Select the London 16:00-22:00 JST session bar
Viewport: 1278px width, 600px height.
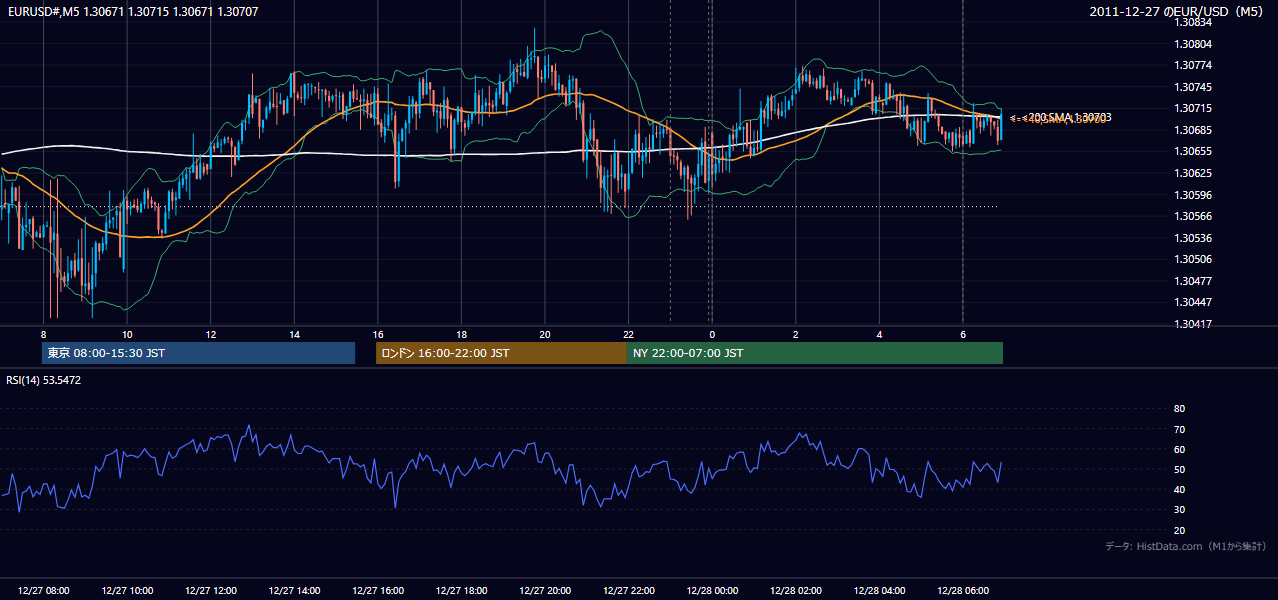(501, 353)
